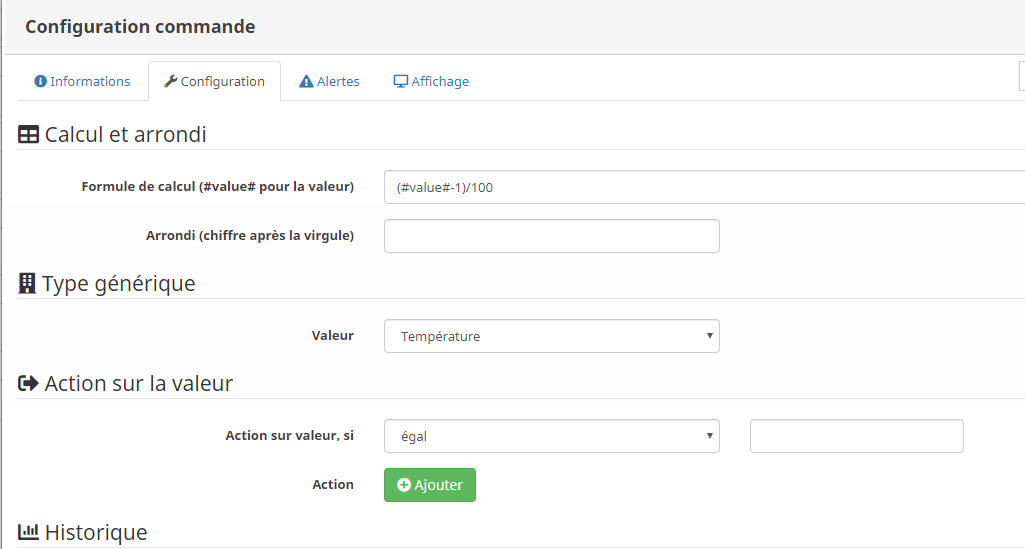1025x549 pixels.
Task: Click the building icon beside Type générique
Action: pos(28,283)
